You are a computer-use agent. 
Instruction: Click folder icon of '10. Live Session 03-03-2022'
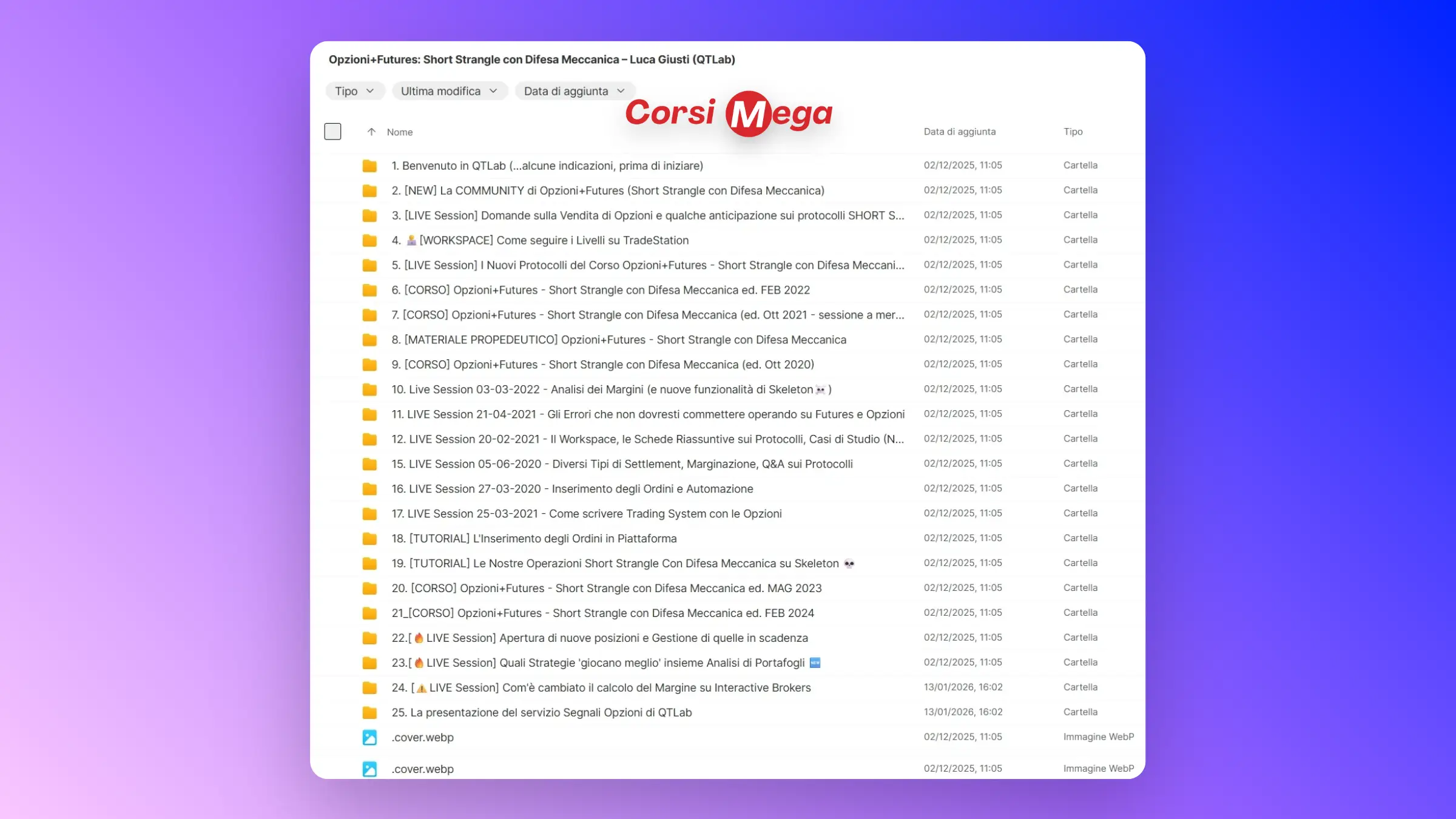369,389
